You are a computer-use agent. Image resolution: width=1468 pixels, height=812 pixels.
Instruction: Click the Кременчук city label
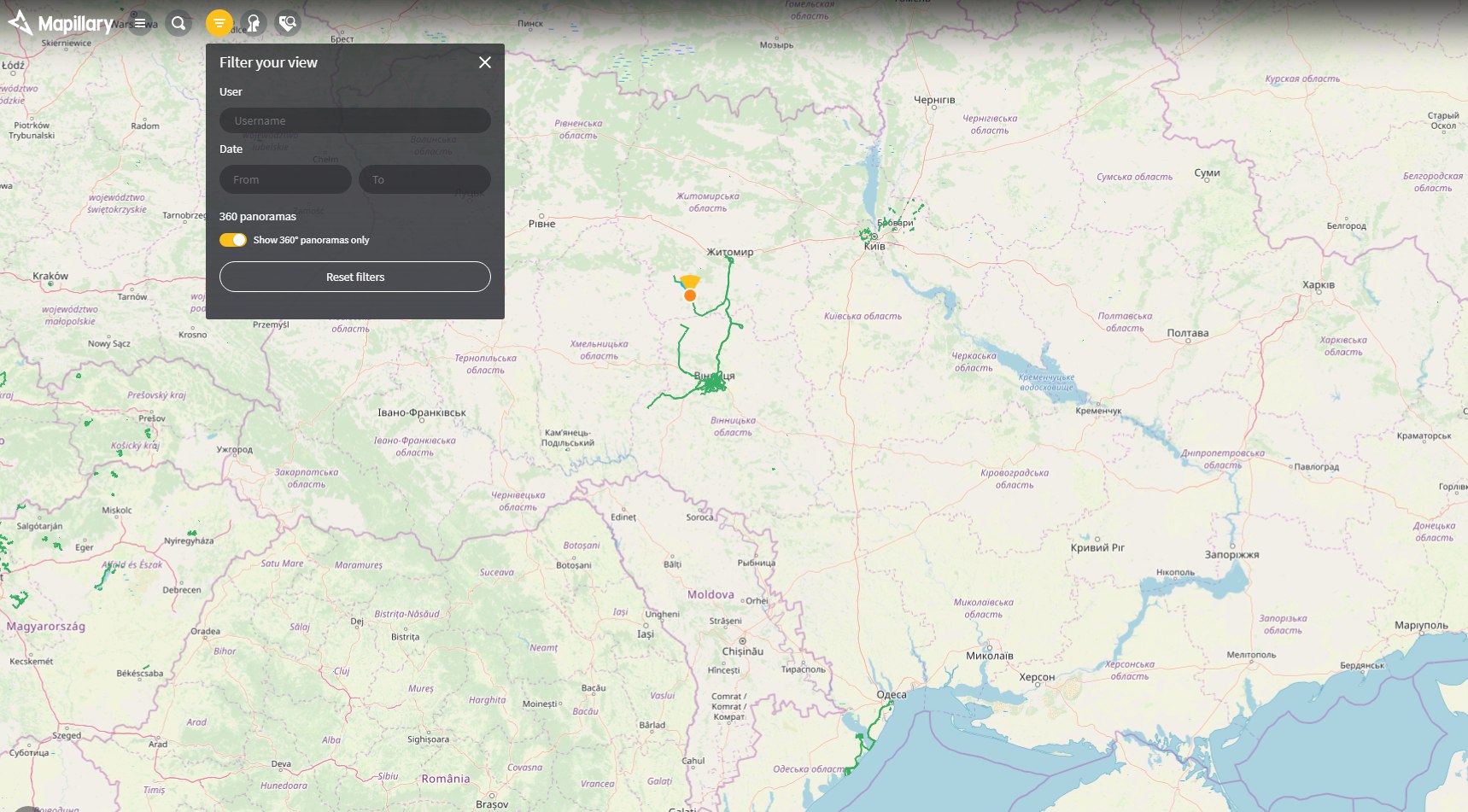[1098, 411]
